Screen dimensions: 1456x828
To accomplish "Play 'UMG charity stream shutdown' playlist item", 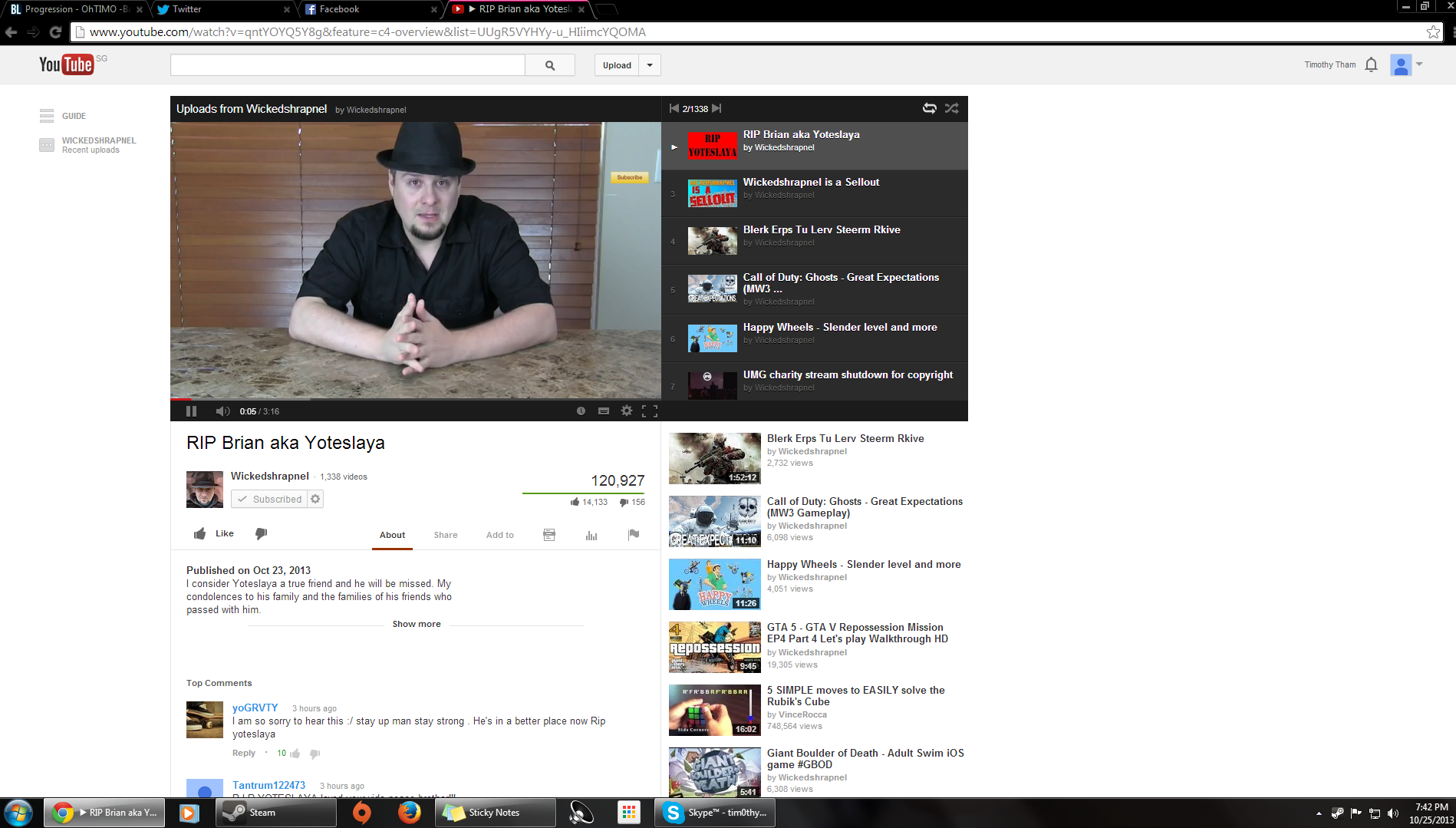I will pyautogui.click(x=815, y=381).
